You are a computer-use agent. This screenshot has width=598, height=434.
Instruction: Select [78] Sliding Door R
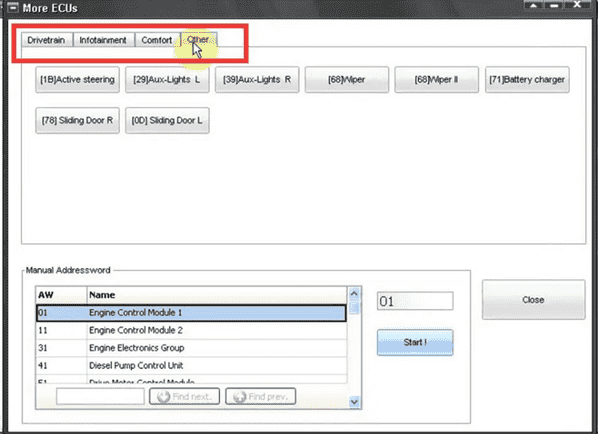[x=77, y=121]
